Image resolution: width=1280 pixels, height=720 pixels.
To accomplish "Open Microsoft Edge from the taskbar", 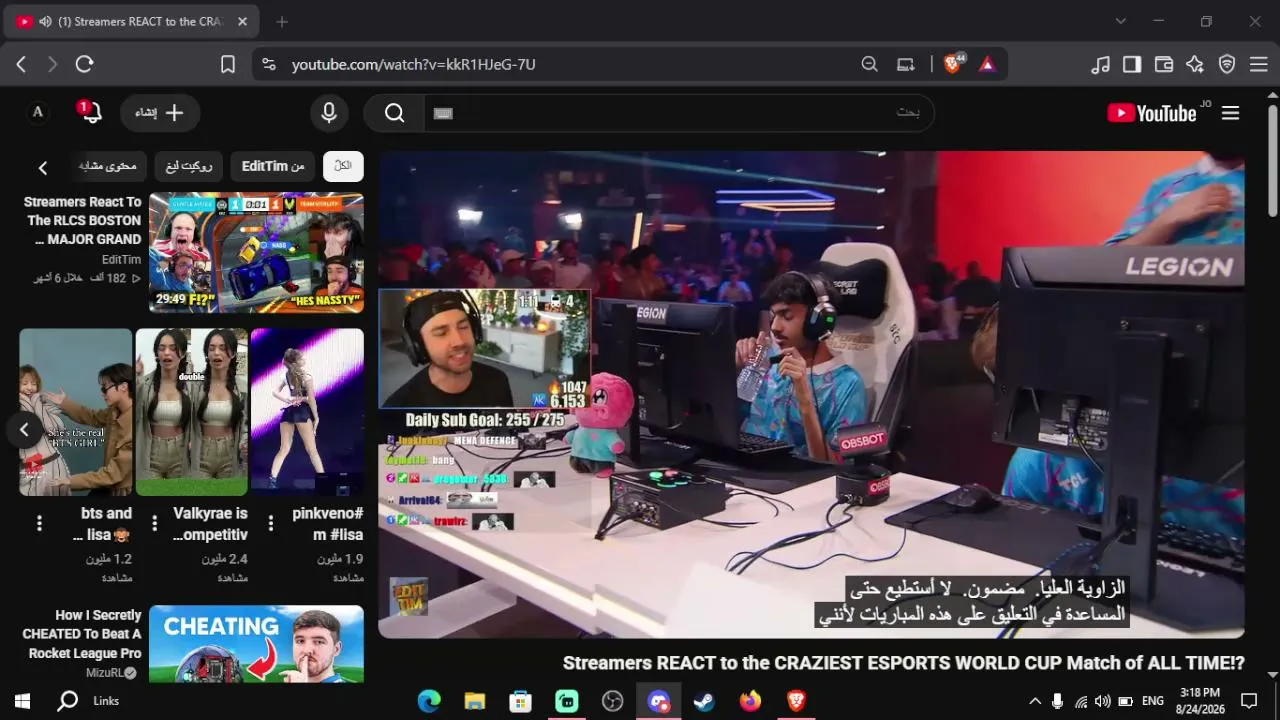I will [x=429, y=701].
